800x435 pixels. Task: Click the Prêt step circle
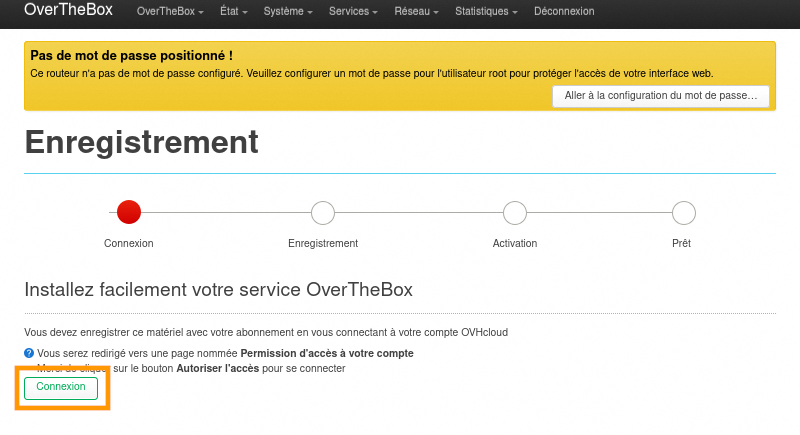point(683,212)
